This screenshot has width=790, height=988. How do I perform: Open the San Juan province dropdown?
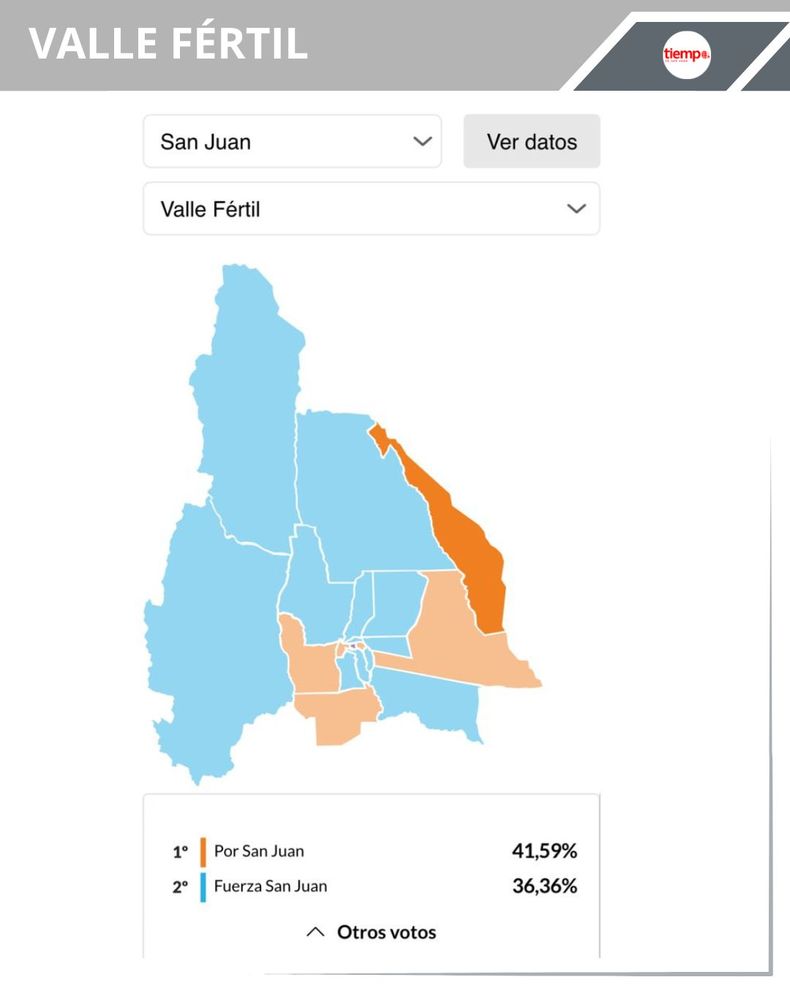pos(291,142)
